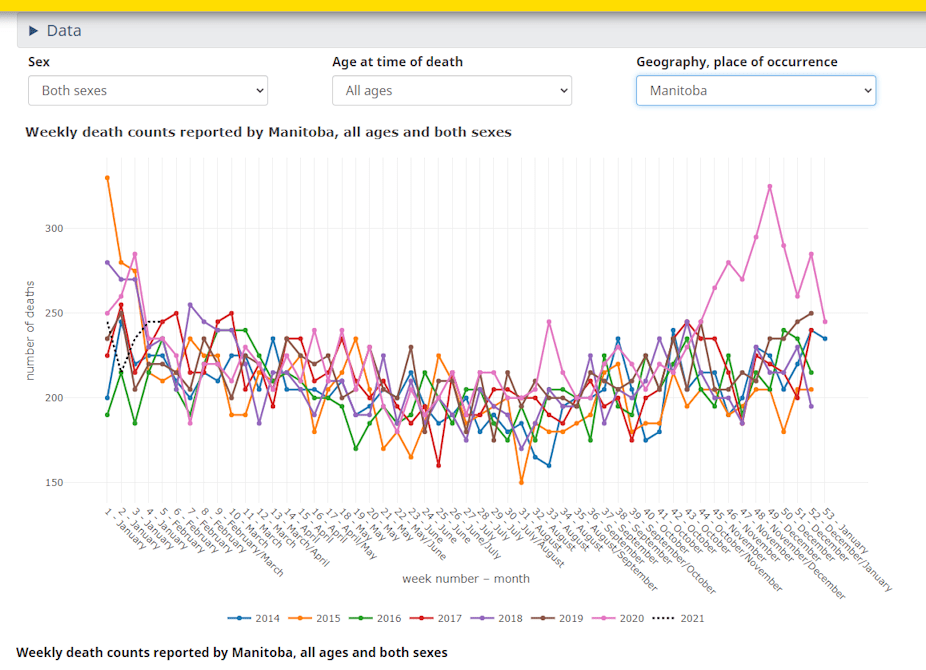
Task: Click the 2020 highest peak data point
Action: pos(770,186)
